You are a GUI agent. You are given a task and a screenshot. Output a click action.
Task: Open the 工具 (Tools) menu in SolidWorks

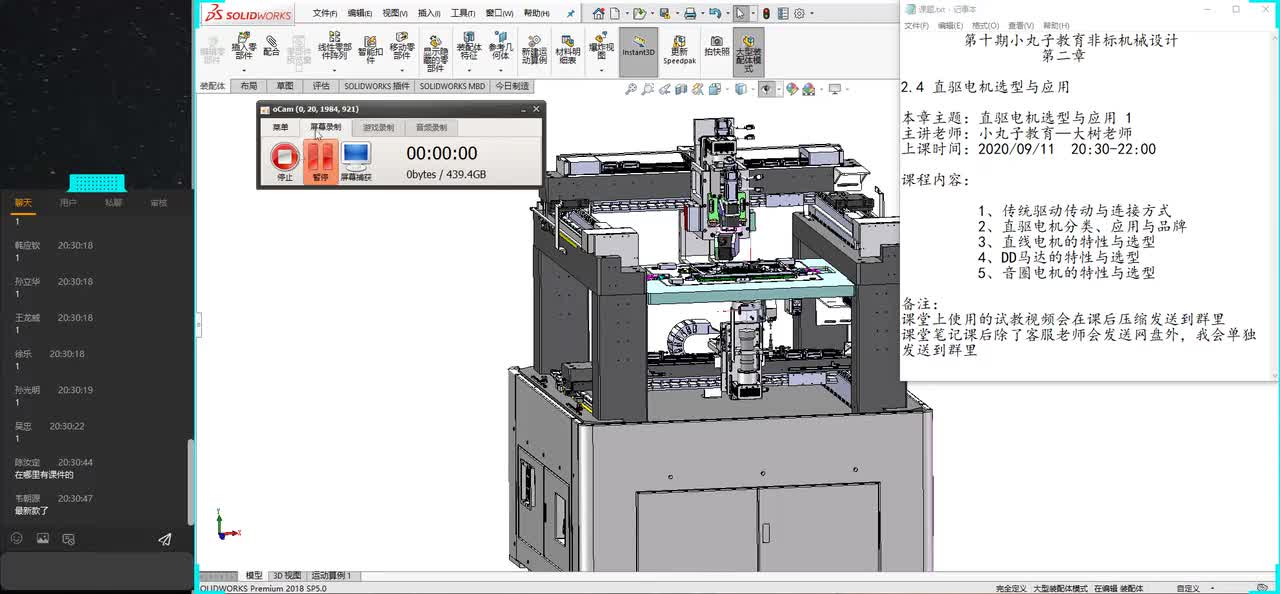[462, 14]
